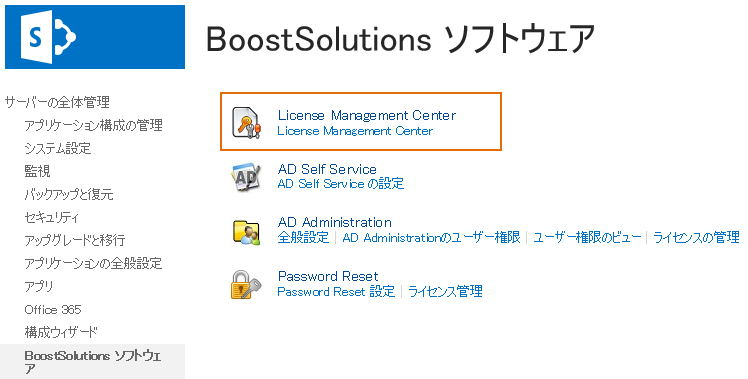Open the License Management Center sub-link
This screenshot has height=379, width=748.
coord(355,131)
